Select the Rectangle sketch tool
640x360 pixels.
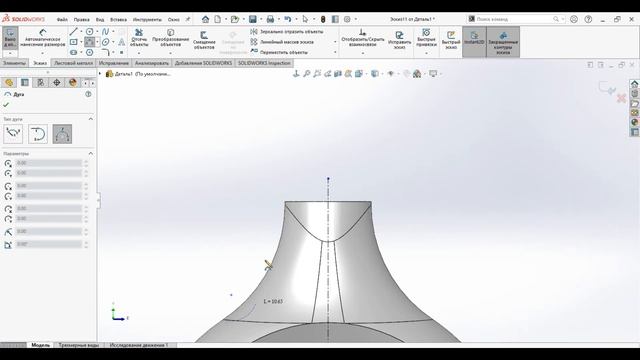pyautogui.click(x=73, y=42)
